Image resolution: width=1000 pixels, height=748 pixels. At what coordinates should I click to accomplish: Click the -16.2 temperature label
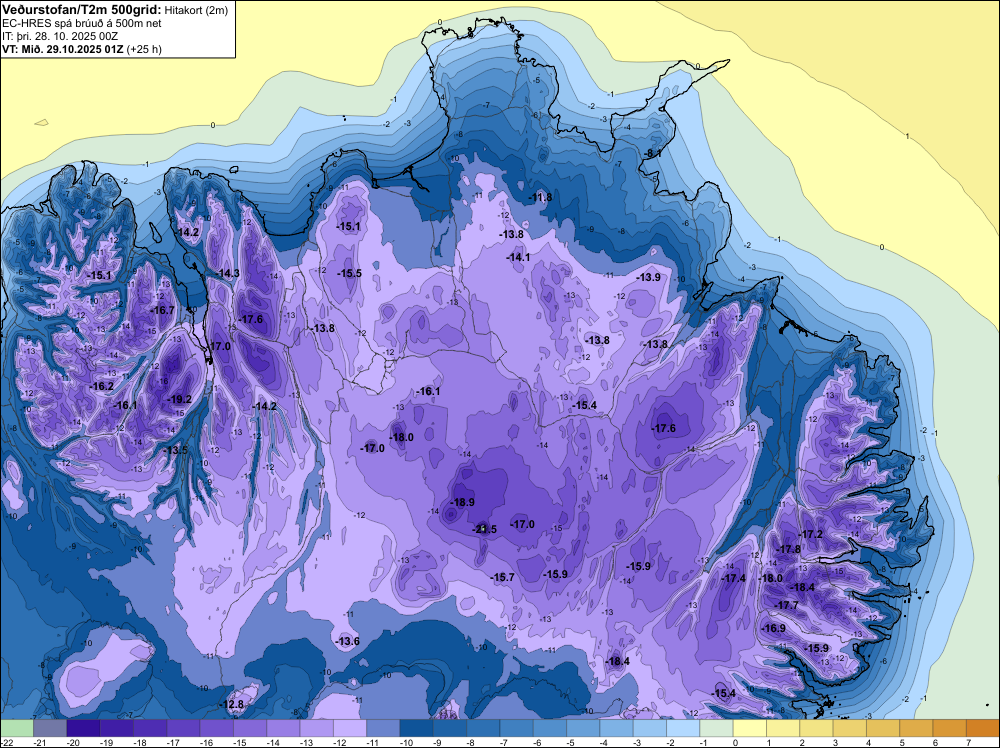point(101,386)
